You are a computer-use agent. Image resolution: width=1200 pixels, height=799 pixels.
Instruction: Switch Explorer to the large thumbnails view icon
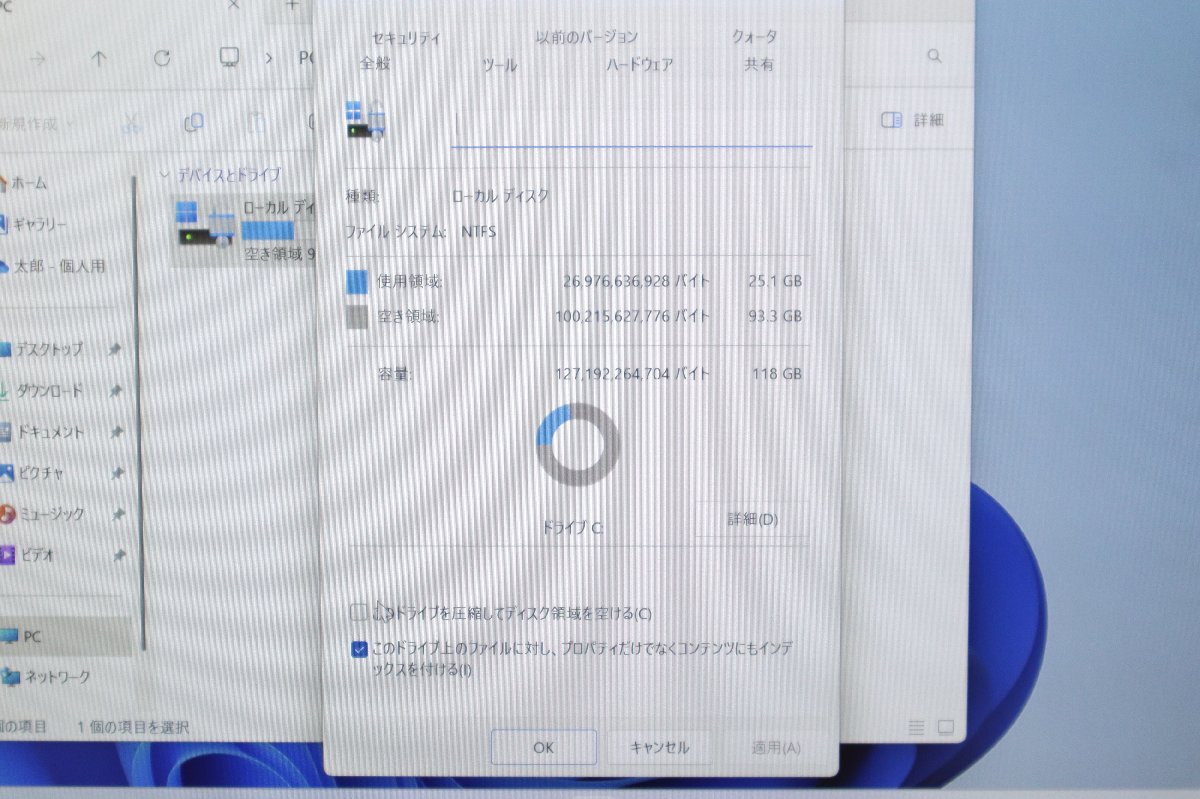pos(945,726)
